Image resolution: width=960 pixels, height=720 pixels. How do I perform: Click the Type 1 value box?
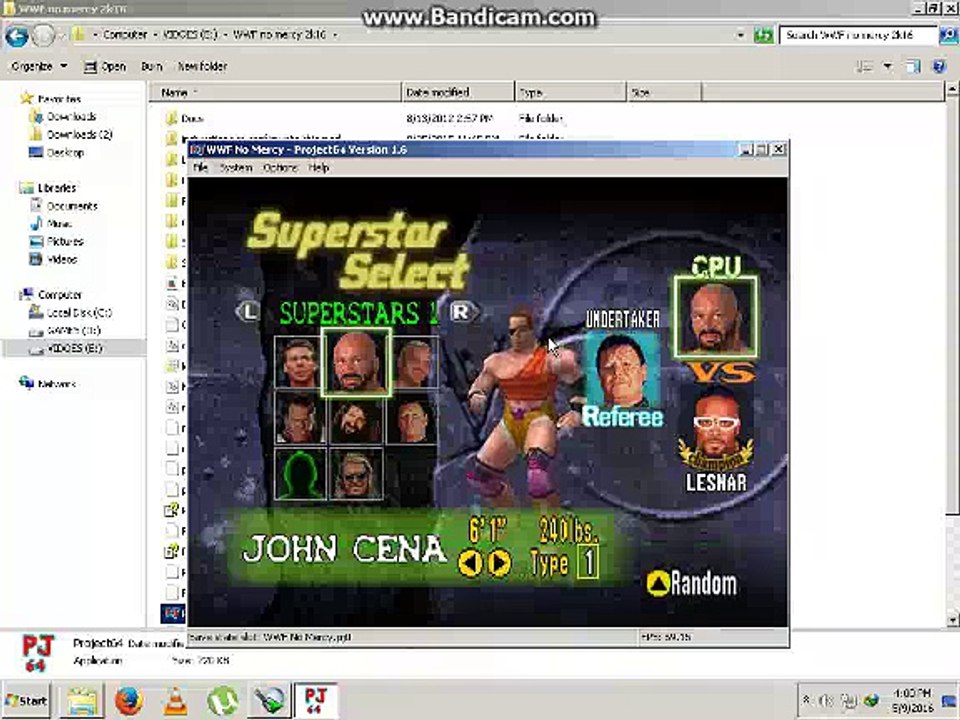point(588,562)
